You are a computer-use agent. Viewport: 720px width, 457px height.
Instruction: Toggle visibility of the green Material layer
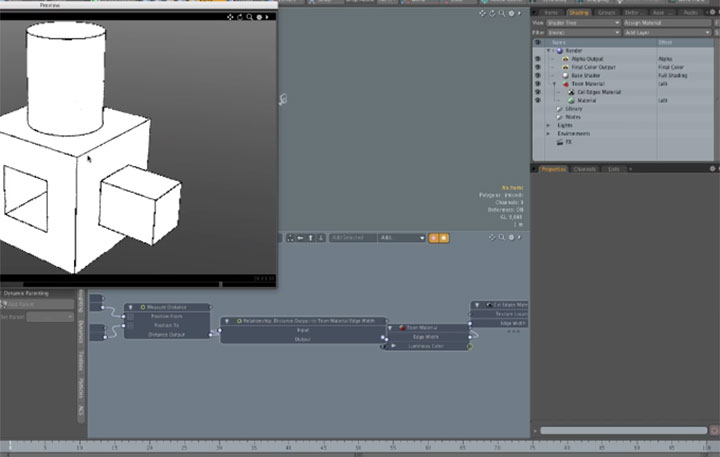(537, 101)
